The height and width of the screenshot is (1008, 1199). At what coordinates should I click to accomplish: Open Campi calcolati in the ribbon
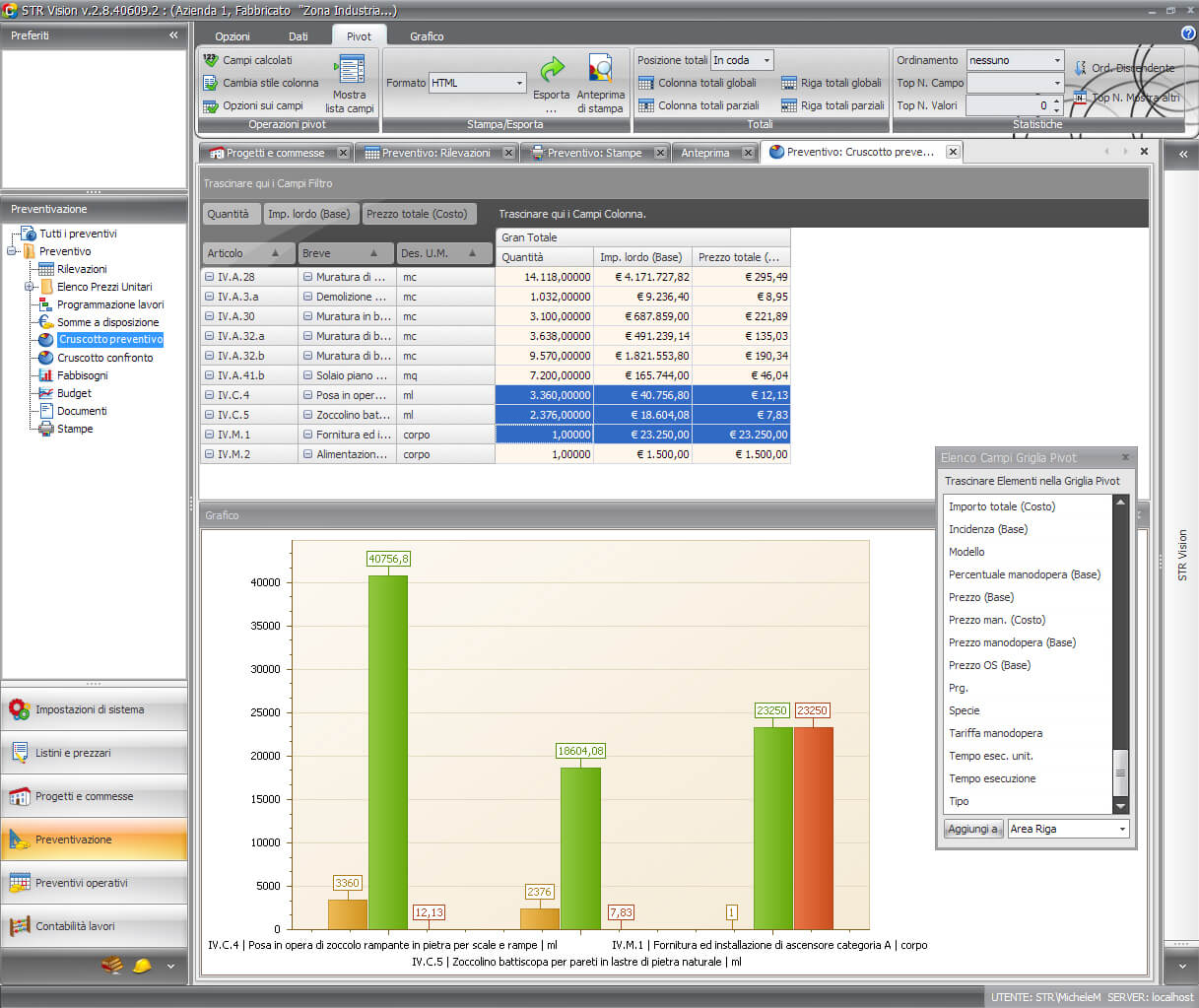[x=256, y=60]
